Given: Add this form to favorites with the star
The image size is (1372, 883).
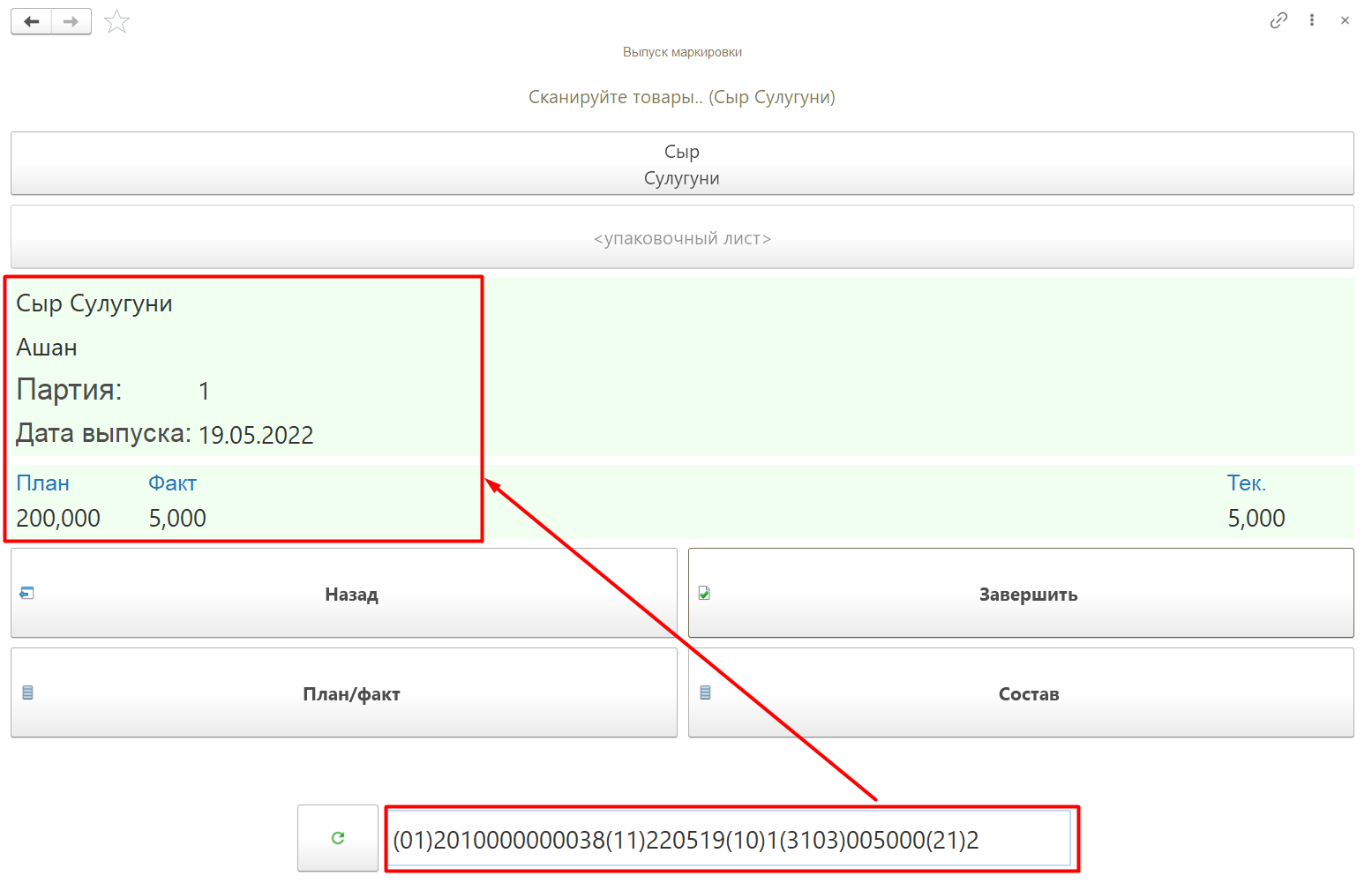Looking at the screenshot, I should click(x=116, y=22).
